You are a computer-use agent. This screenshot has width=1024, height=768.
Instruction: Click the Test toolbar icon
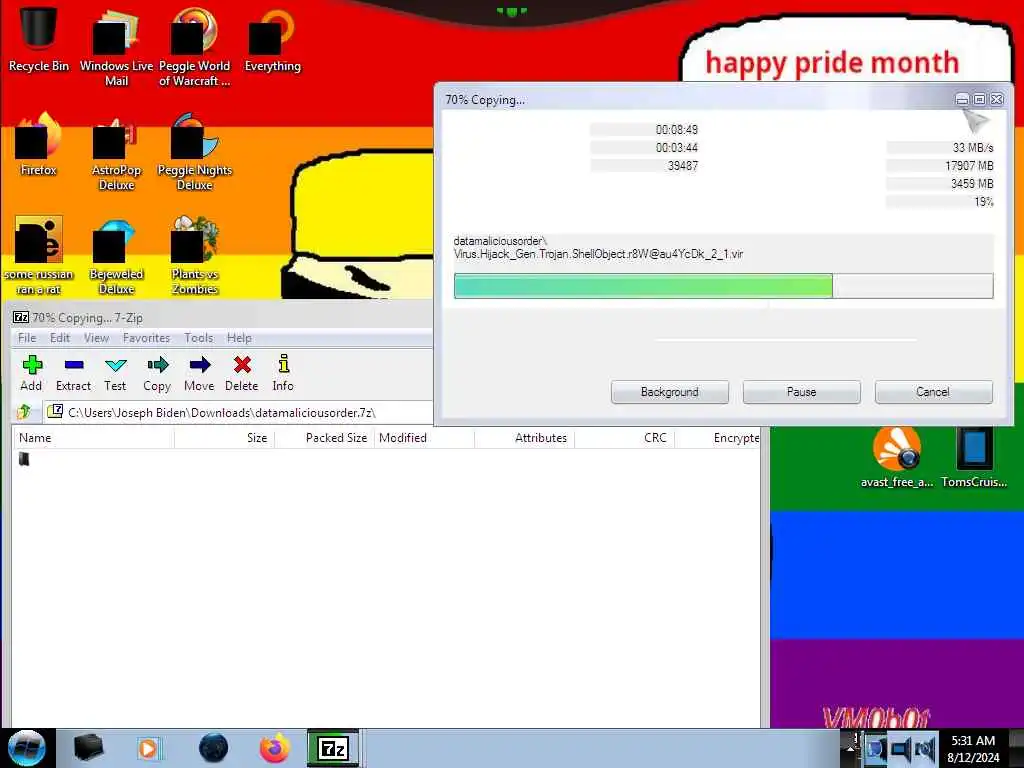click(115, 373)
